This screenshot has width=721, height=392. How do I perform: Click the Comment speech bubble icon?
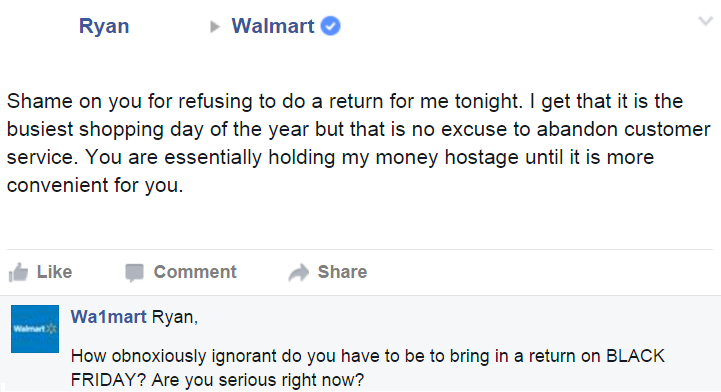(135, 273)
